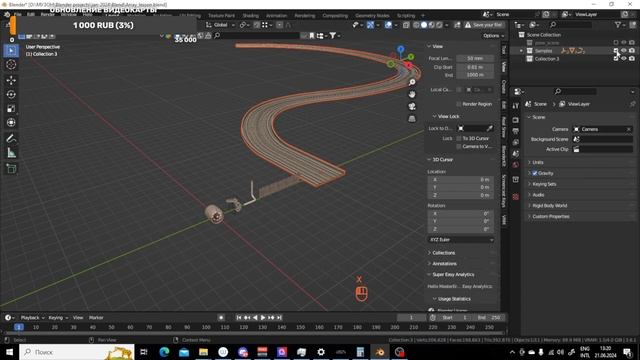The width and height of the screenshot is (640, 360).
Task: Toggle X-ray view in header
Action: point(406,25)
